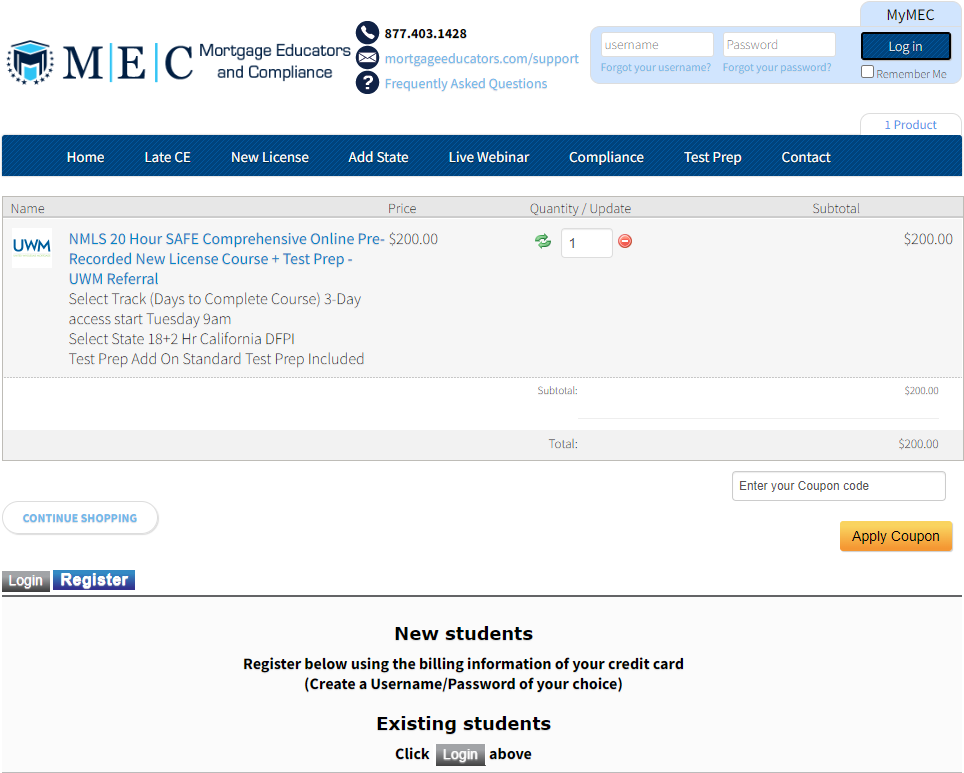Open the Late CE menu
The width and height of the screenshot is (964, 773).
coord(167,157)
